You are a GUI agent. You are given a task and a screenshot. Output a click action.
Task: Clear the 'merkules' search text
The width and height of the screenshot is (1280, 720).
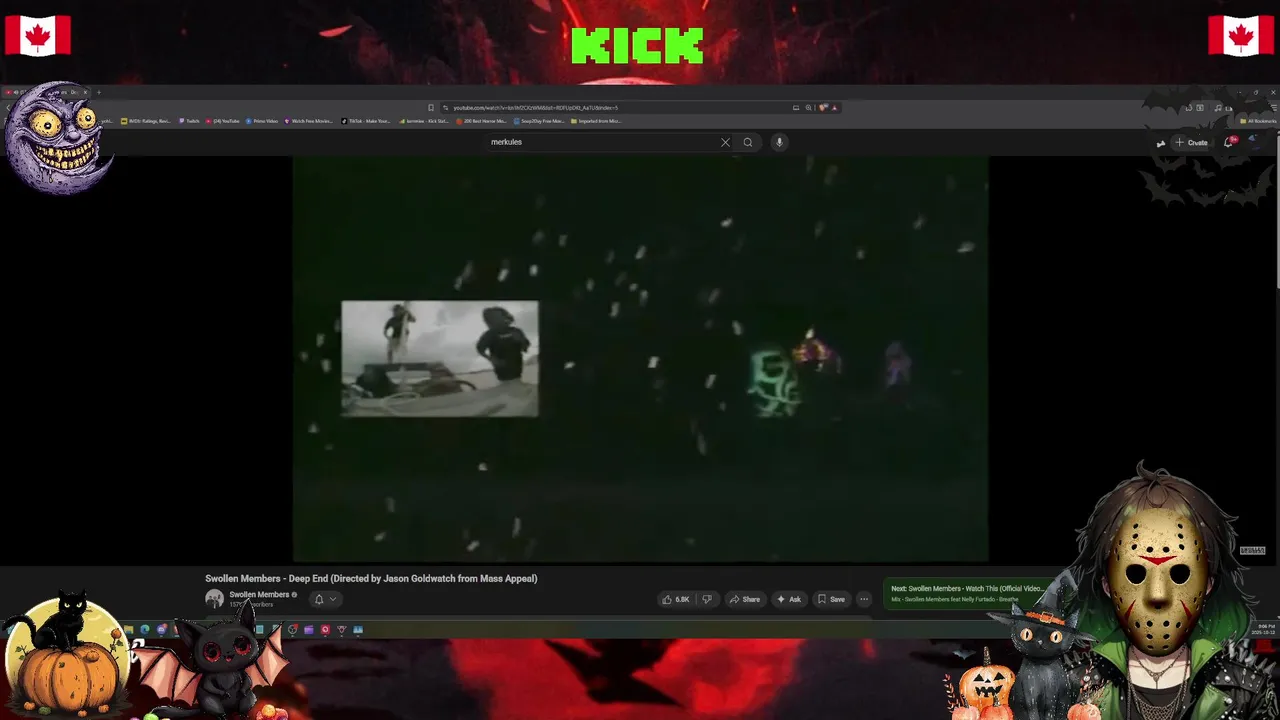tap(725, 142)
